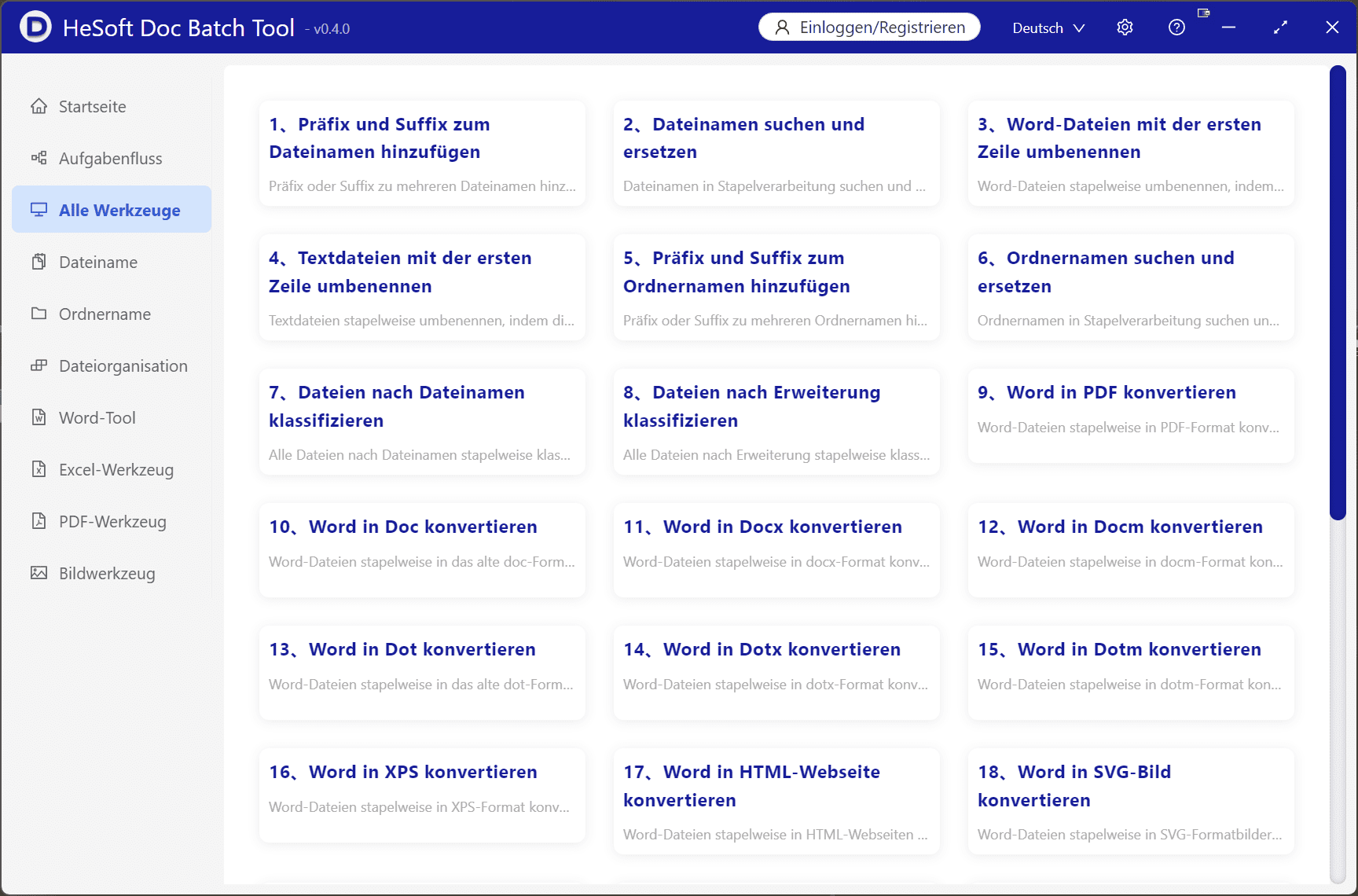Open tool 13 Word in Dot konvertieren

(x=422, y=673)
